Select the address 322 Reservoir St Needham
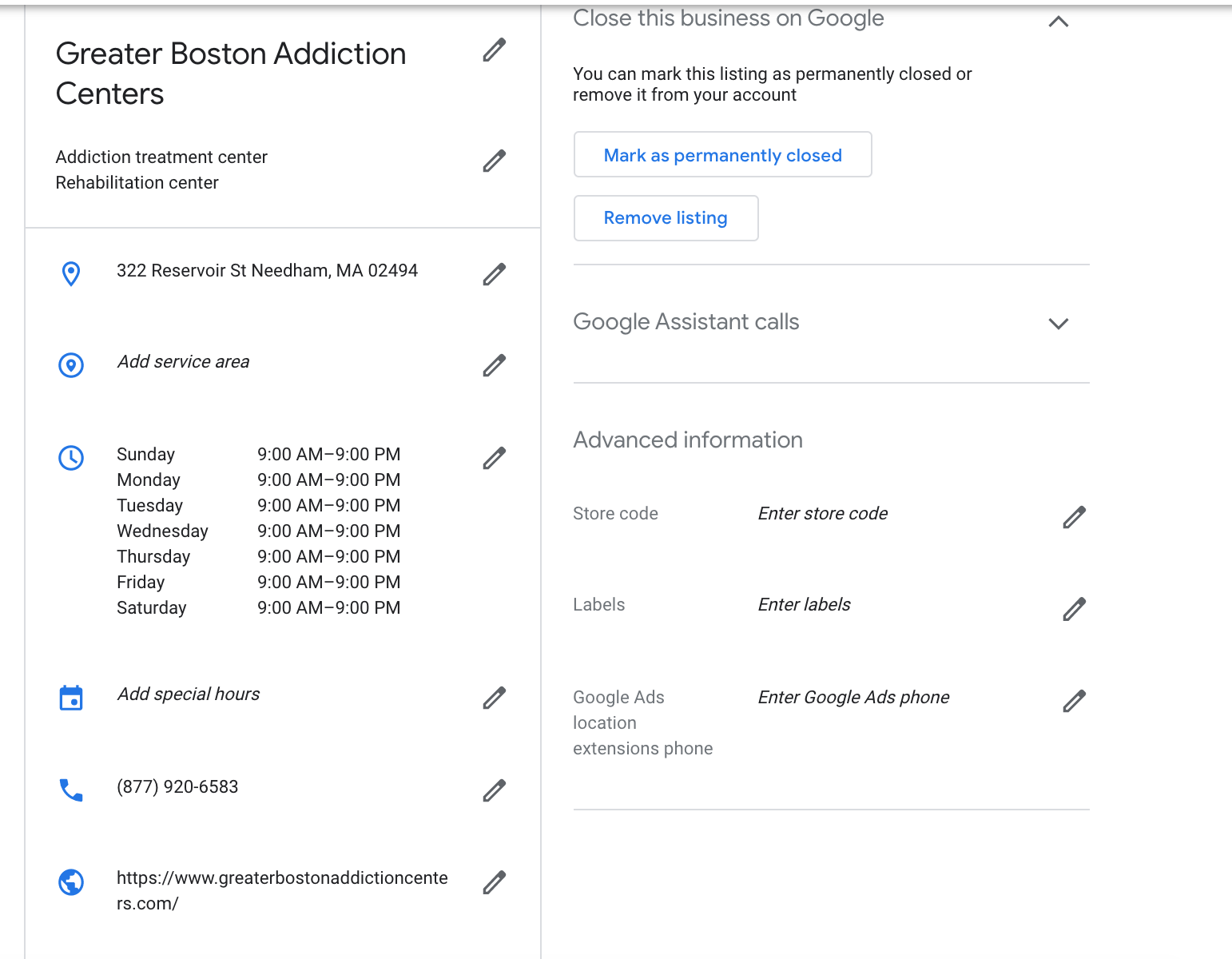The image size is (1232, 959). pyautogui.click(x=267, y=270)
